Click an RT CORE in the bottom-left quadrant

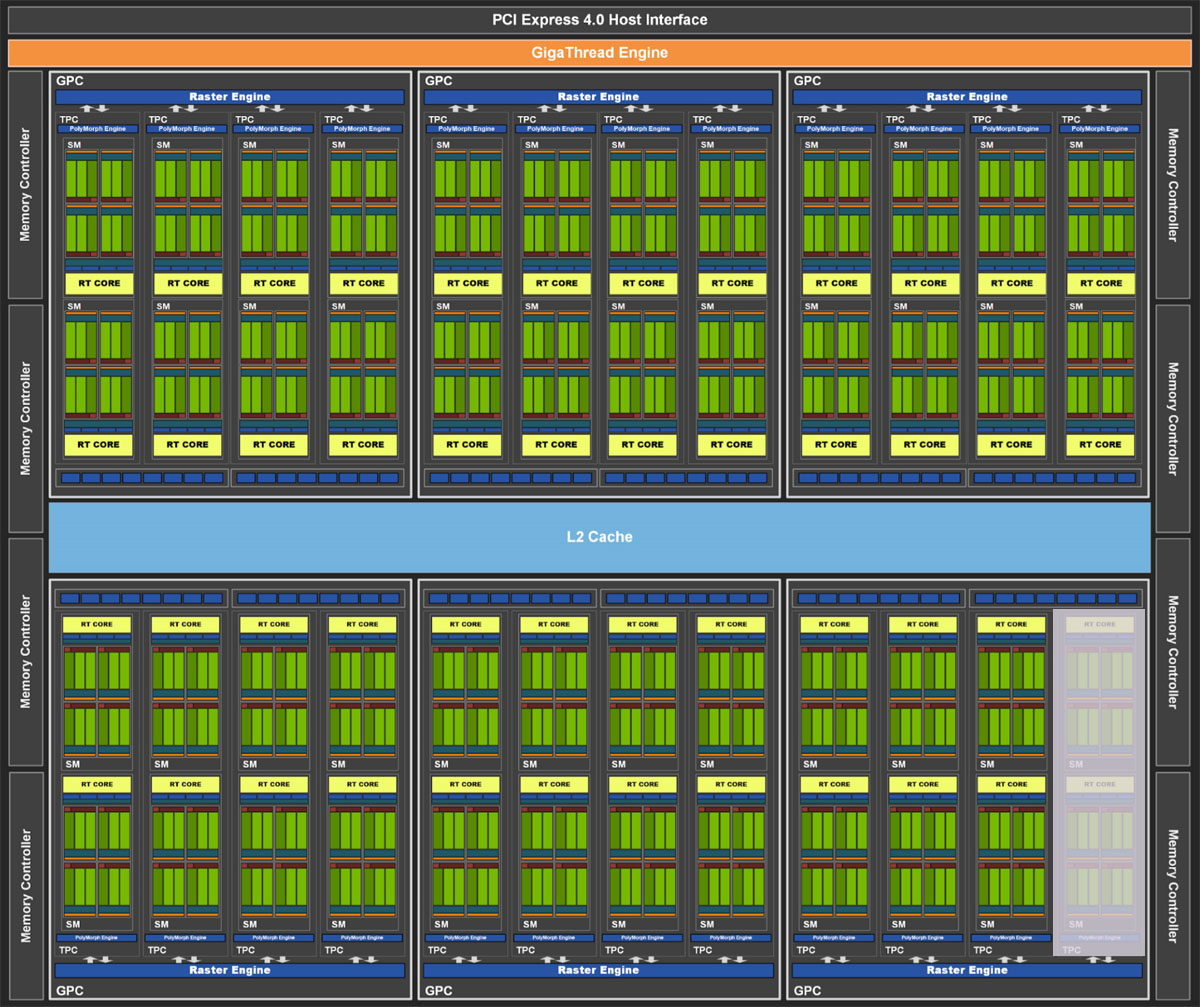click(x=97, y=623)
